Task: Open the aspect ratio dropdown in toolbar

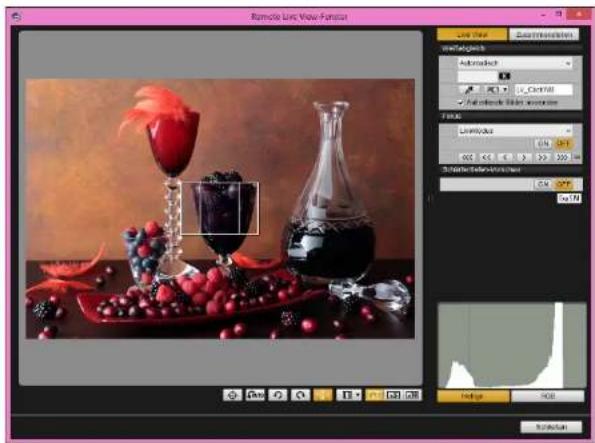Action: 349,395
